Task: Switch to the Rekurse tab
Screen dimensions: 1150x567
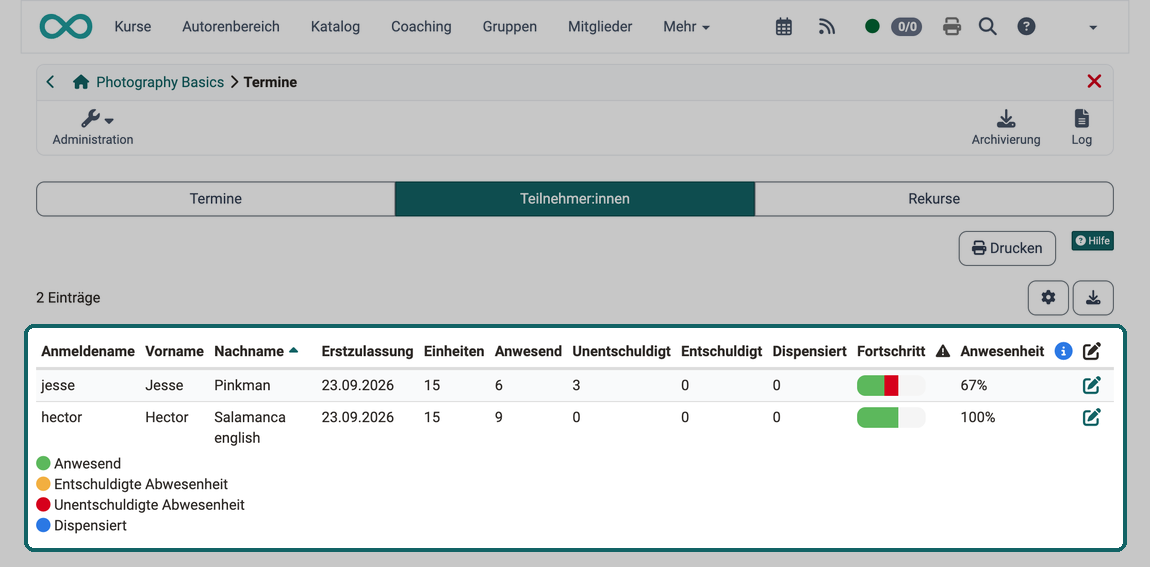Action: [934, 199]
